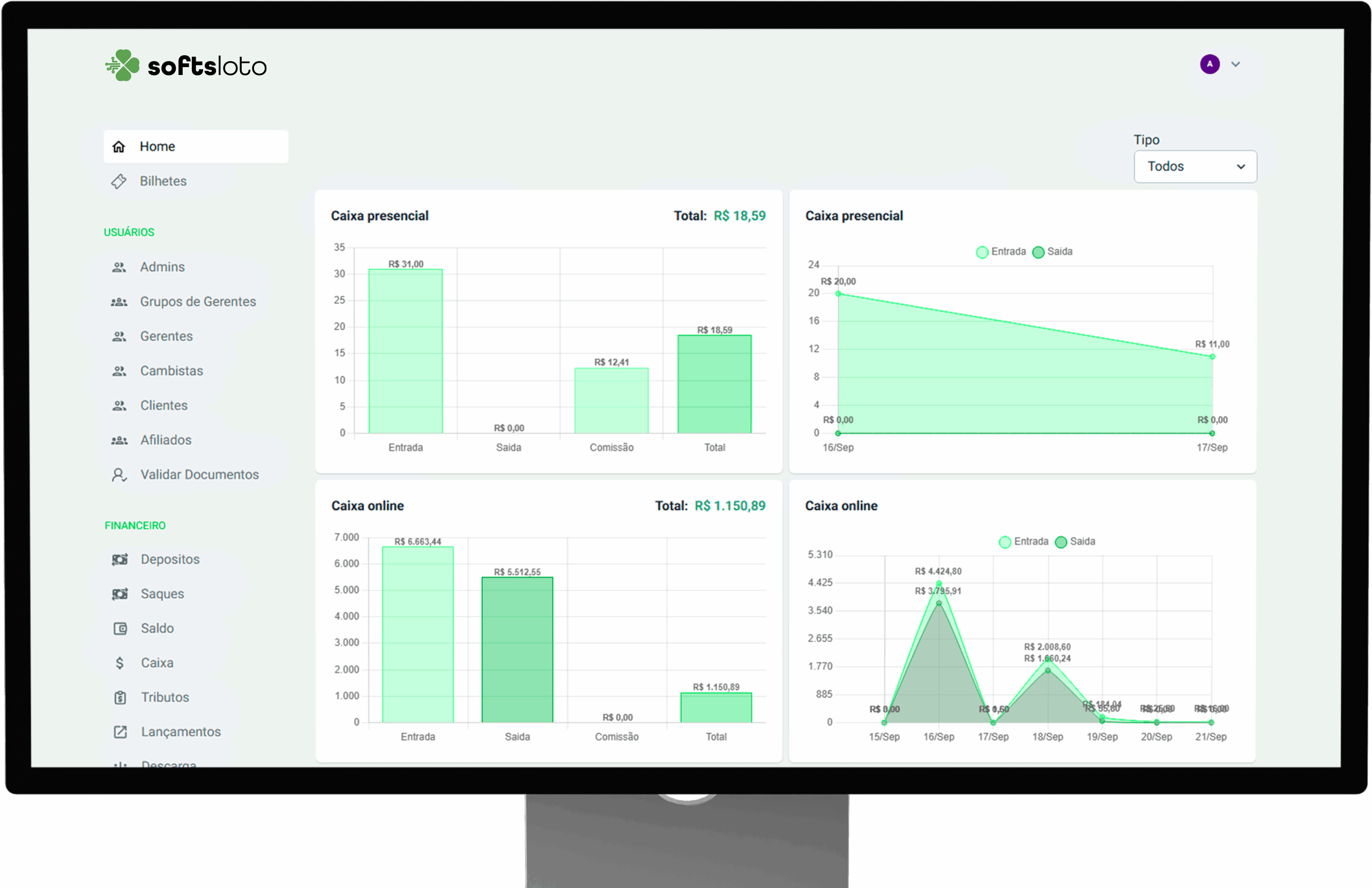
Task: Click the Softsloto clover logo
Action: [x=123, y=65]
